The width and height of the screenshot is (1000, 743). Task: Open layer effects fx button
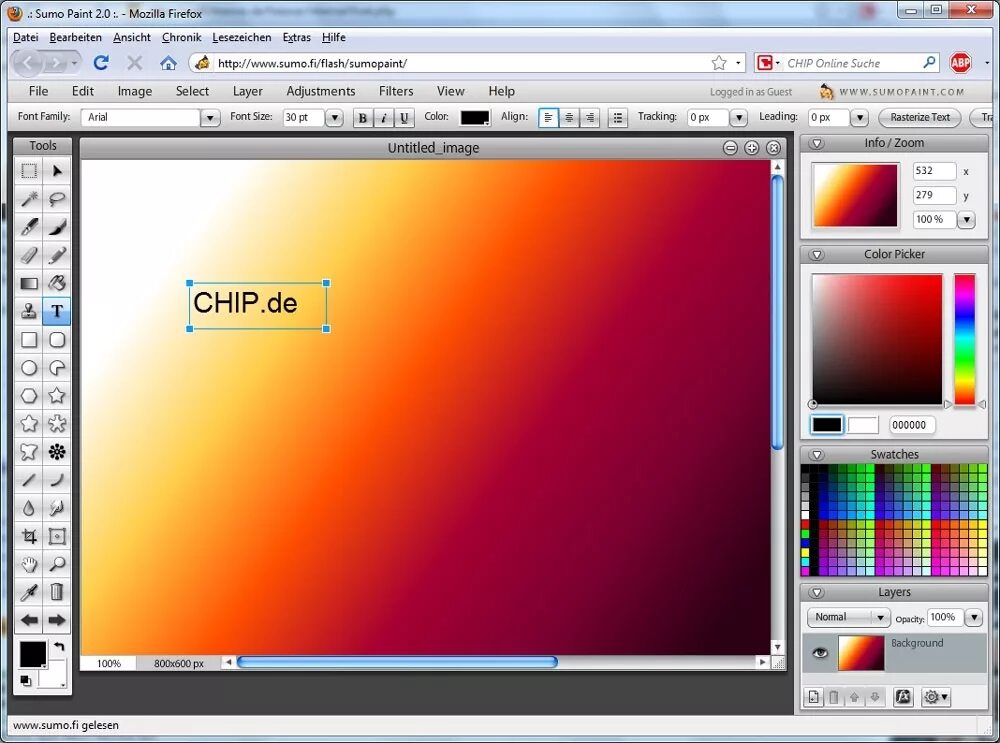(903, 697)
